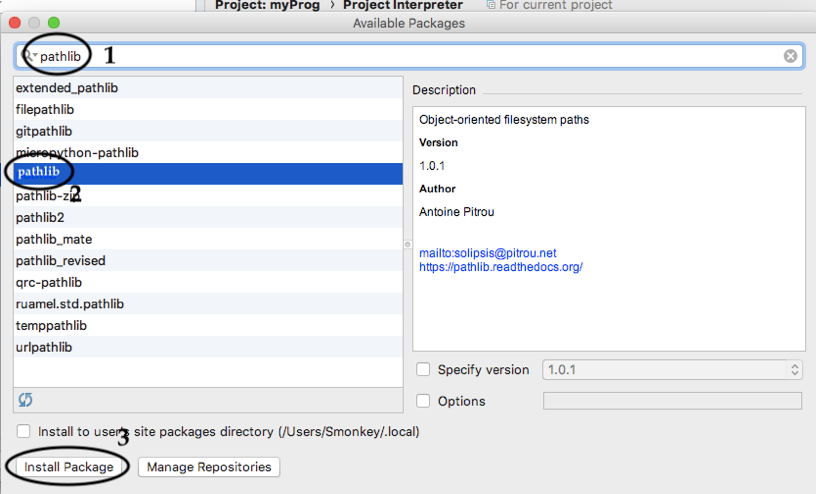Click the Options text field
This screenshot has height=494, width=816.
[672, 401]
